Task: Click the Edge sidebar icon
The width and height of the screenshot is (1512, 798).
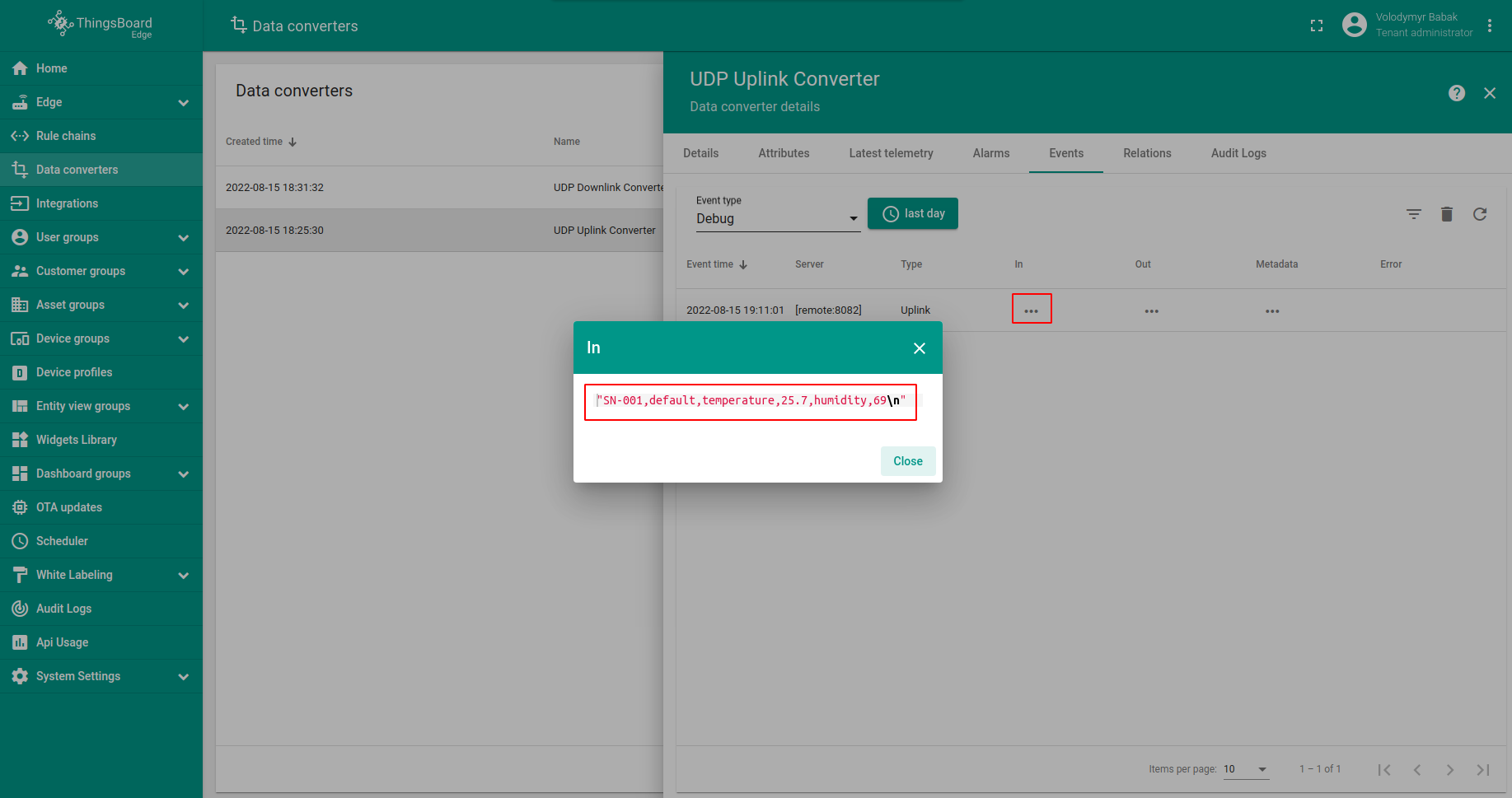Action: (x=20, y=102)
